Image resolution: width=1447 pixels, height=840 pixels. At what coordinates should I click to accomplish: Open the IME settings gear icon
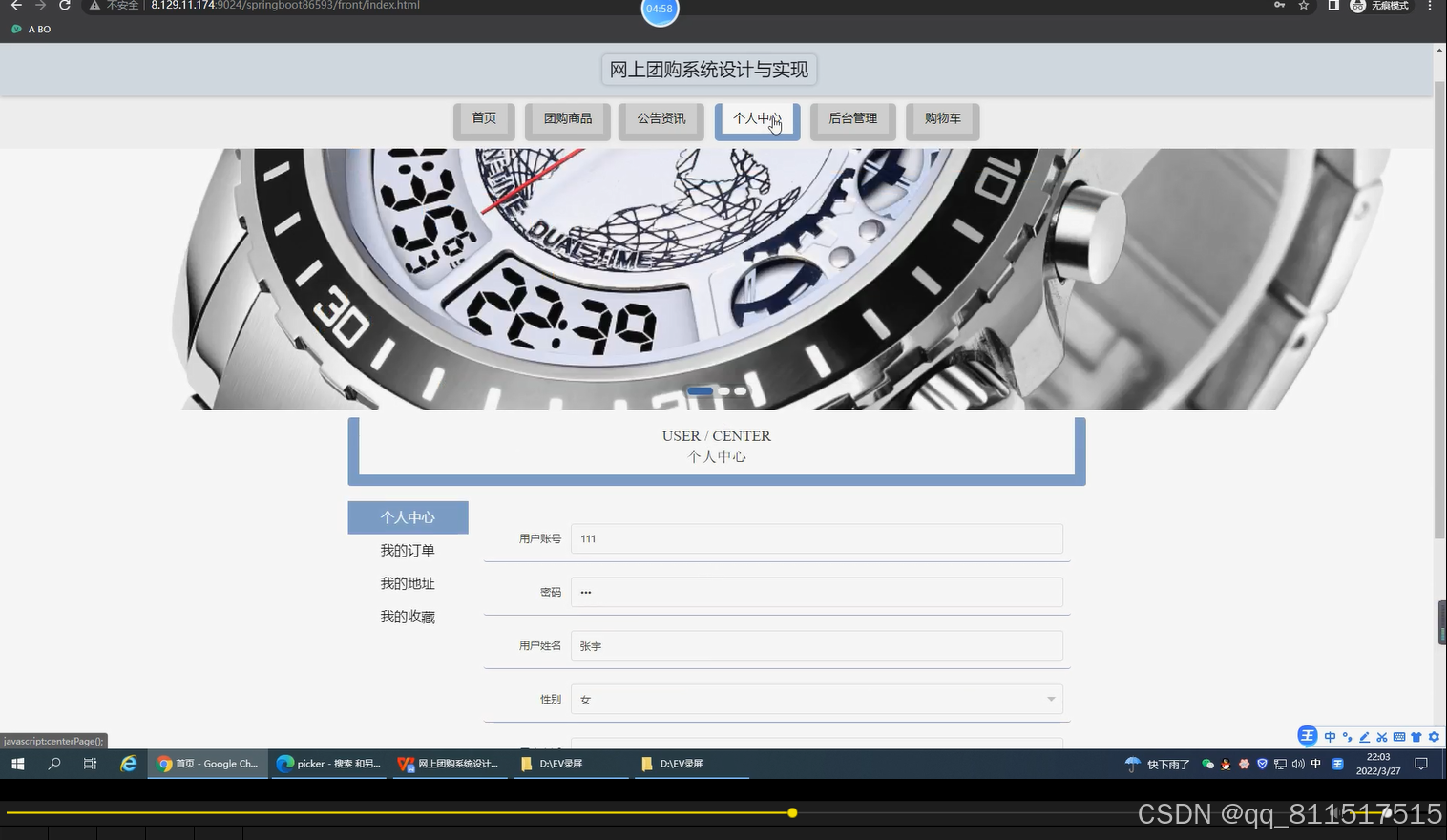1434,737
